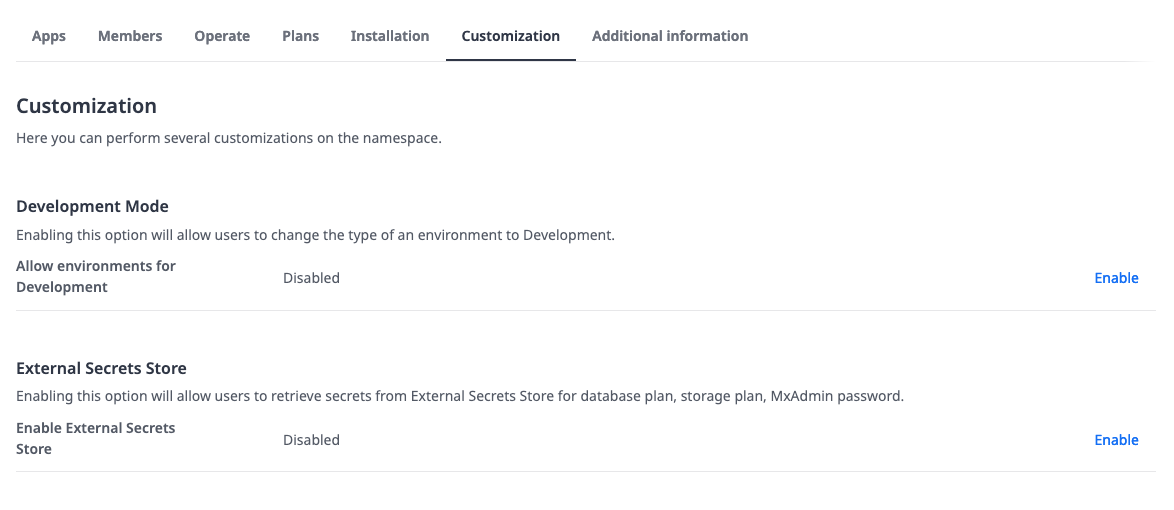Click the External Secrets Store description sentence
Image resolution: width=1174 pixels, height=510 pixels.
click(460, 396)
